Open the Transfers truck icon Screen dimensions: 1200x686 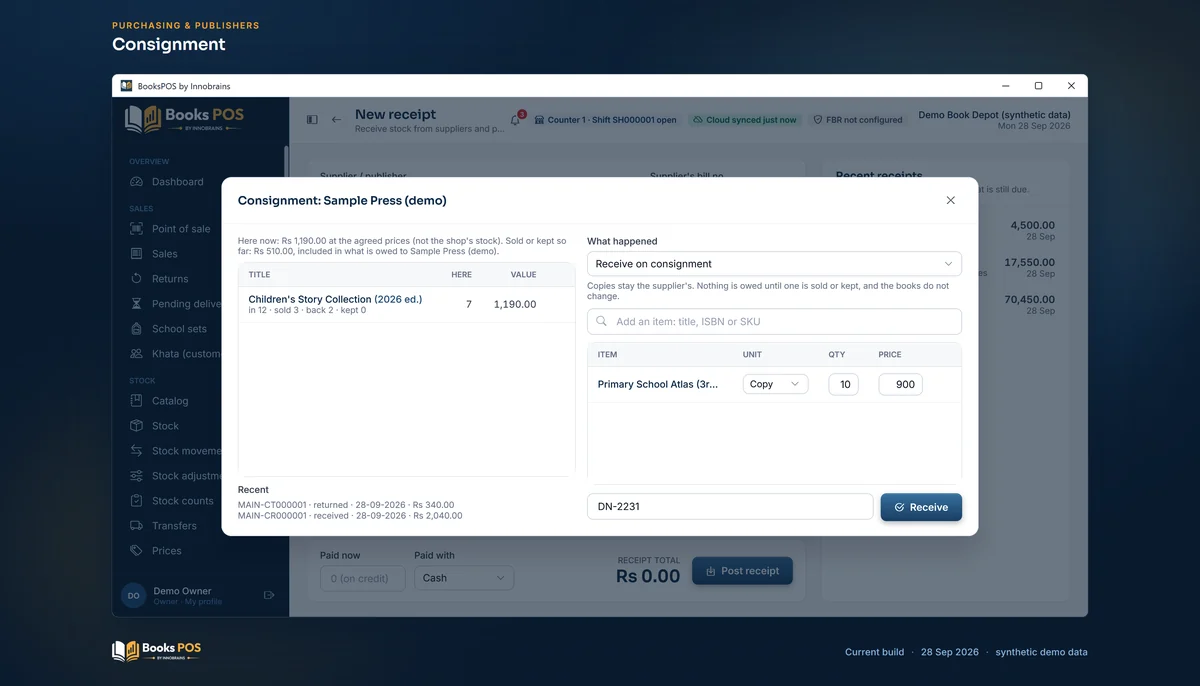136,526
